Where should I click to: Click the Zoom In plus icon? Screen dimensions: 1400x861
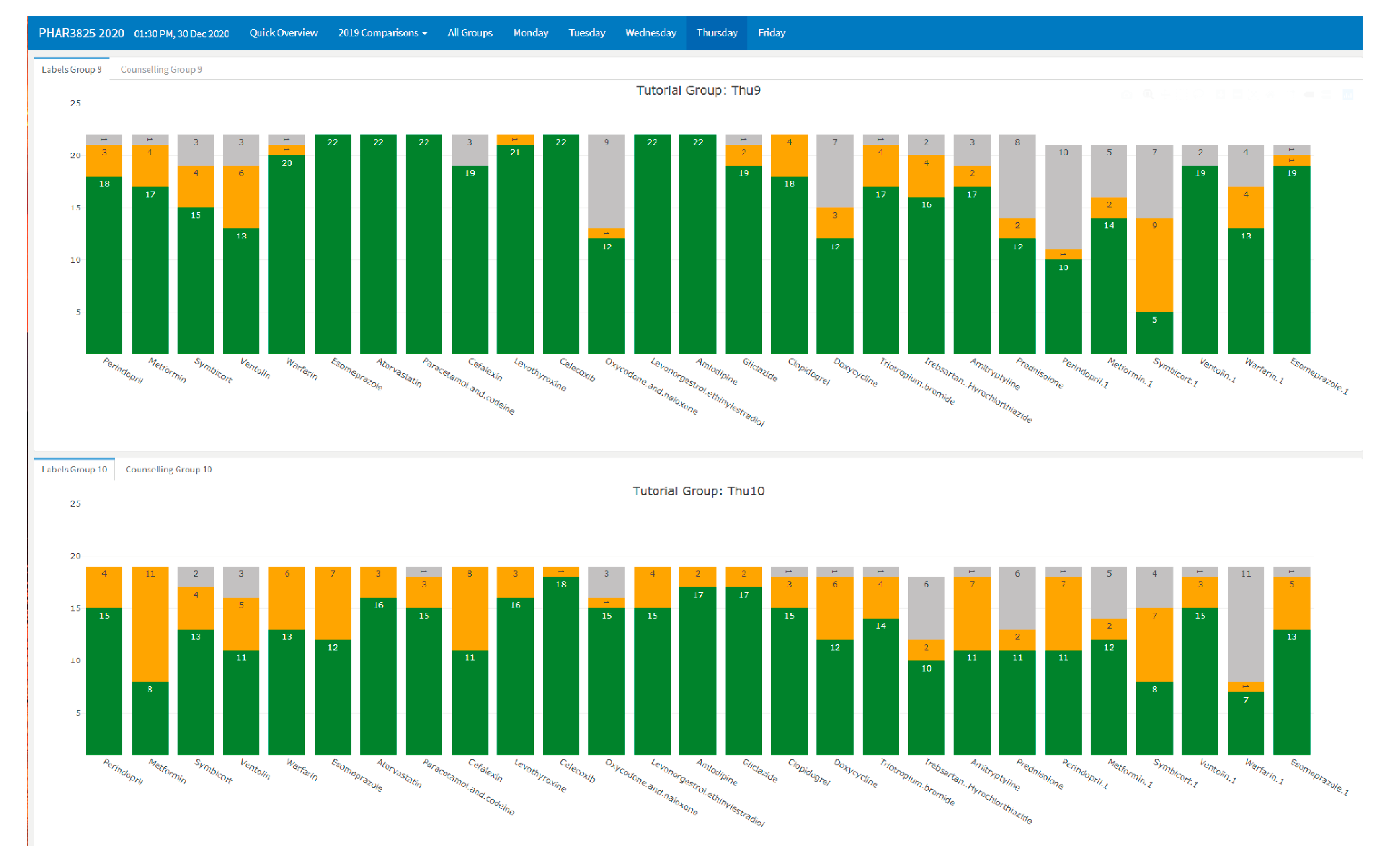[1221, 94]
